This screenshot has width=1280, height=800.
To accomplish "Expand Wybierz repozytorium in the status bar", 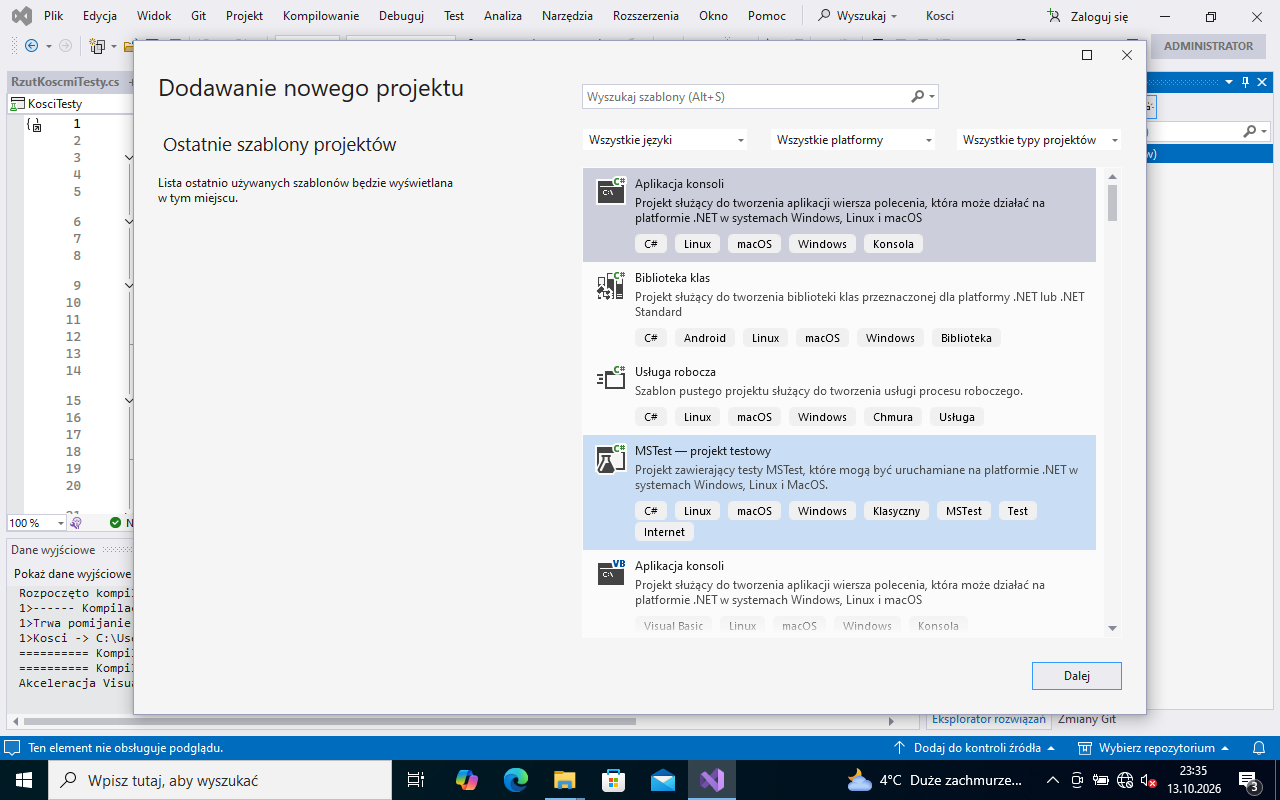I will (1153, 748).
